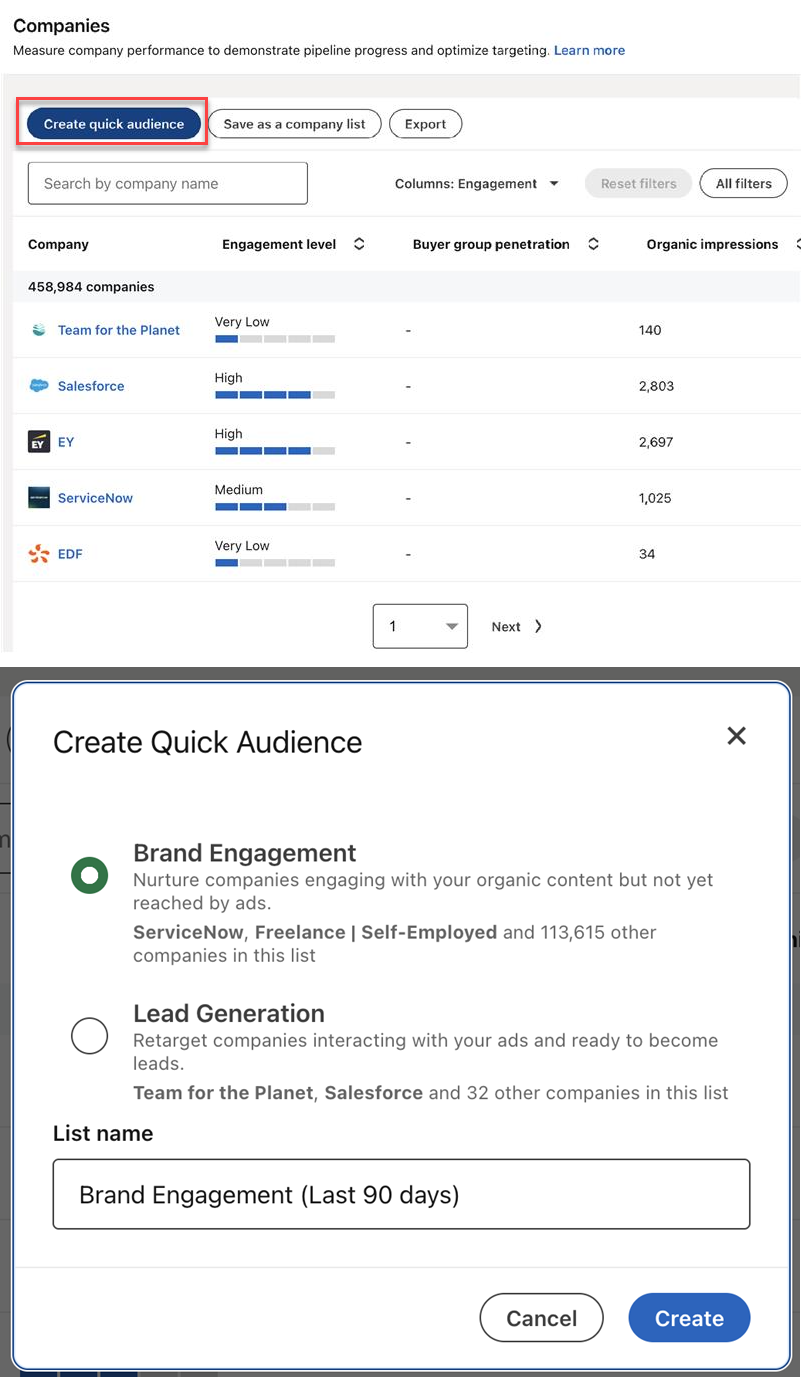Sort by Buyer group penetration arrows
The width and height of the screenshot is (801, 1377).
tap(593, 244)
